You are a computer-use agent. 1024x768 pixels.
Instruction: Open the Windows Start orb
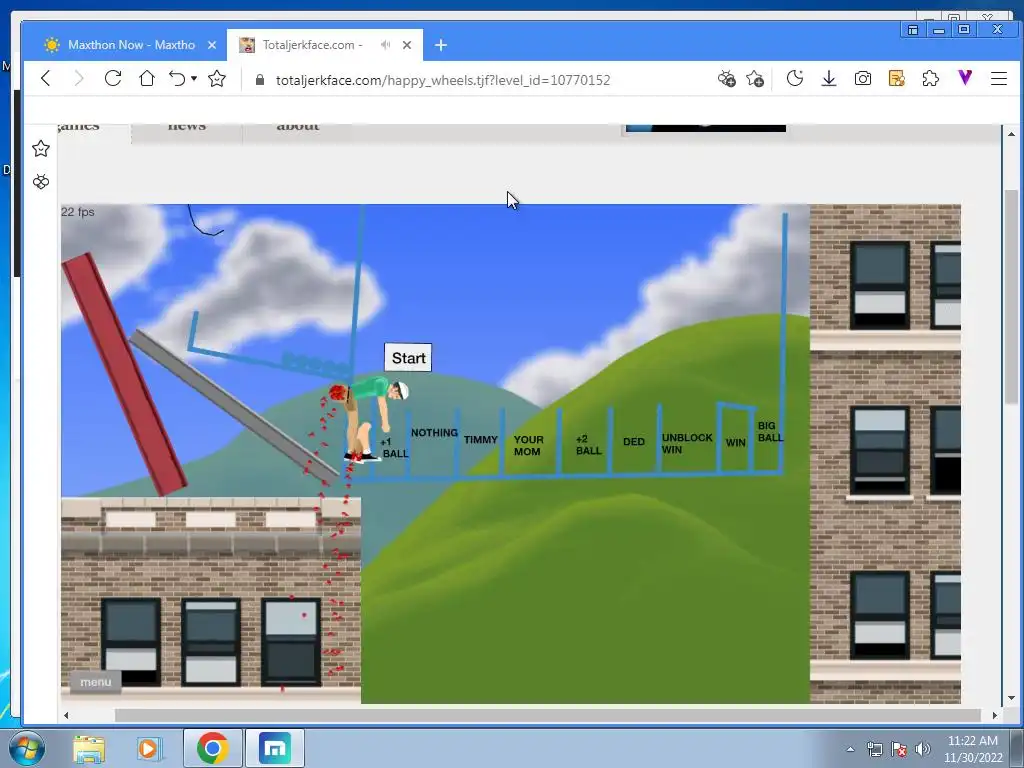[x=26, y=748]
